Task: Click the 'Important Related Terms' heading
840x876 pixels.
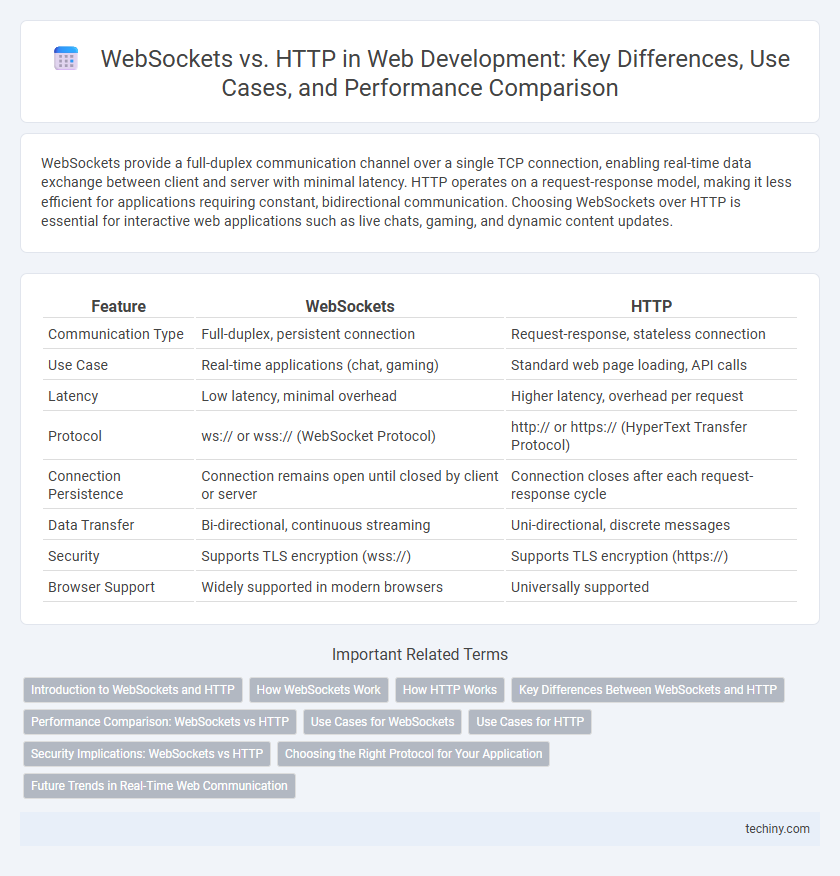Action: [420, 655]
